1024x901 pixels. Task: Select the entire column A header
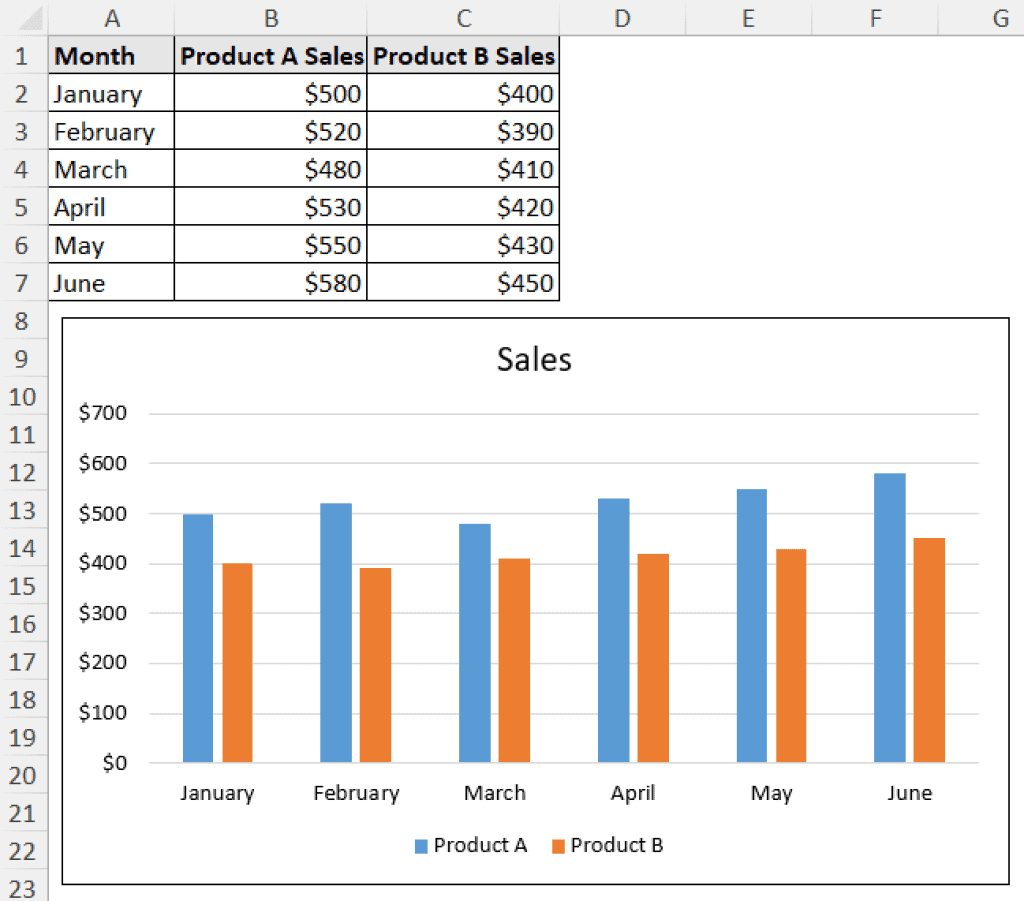[x=111, y=17]
